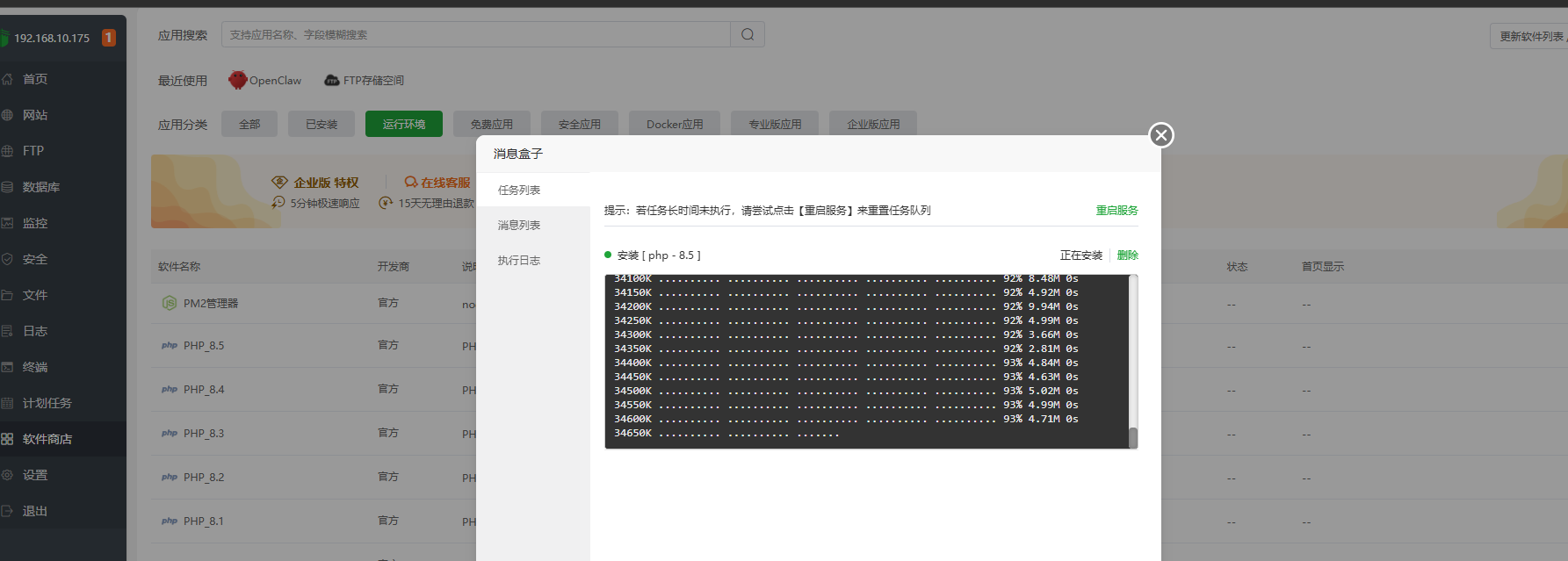Click the 开发商 column header
The height and width of the screenshot is (561, 1568).
click(394, 266)
